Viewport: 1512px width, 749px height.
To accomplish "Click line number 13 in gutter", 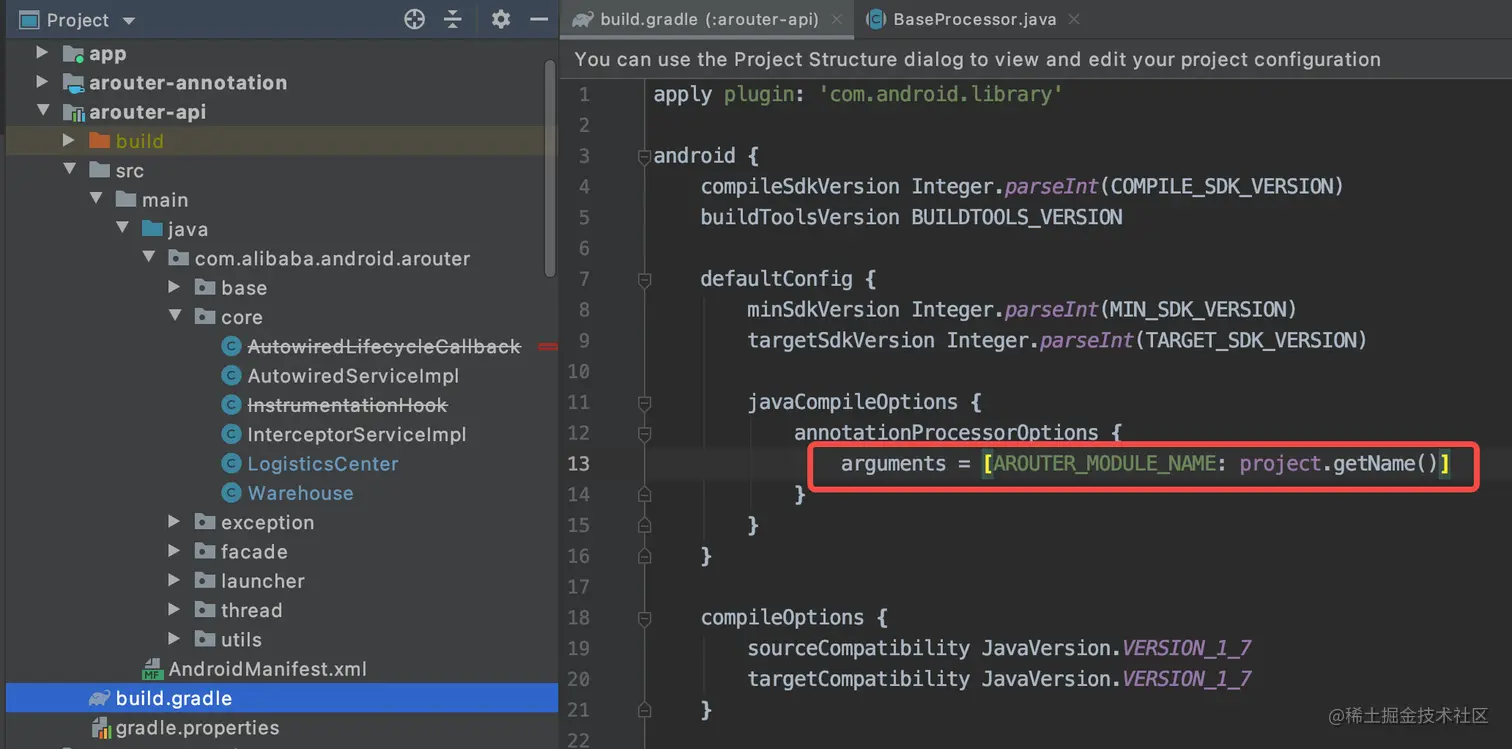I will point(578,463).
